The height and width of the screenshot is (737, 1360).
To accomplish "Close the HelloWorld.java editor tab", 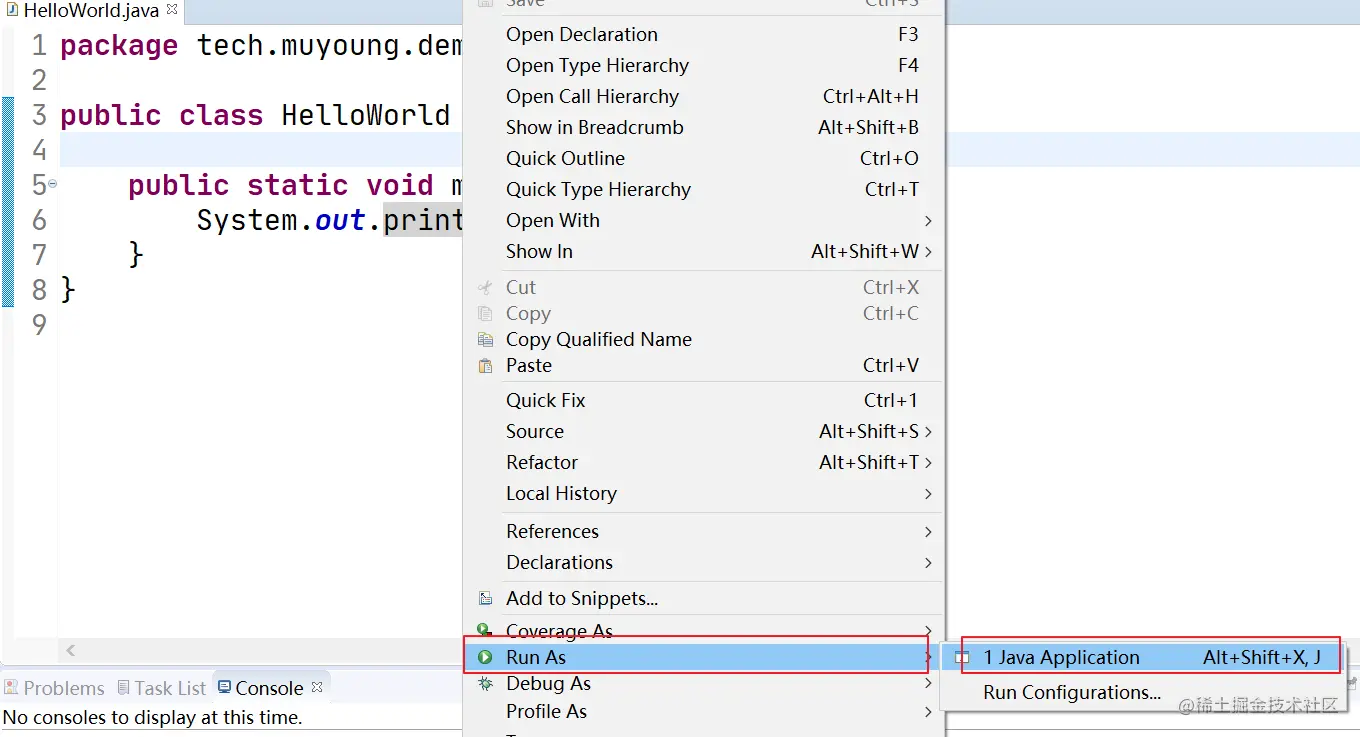I will pyautogui.click(x=172, y=9).
